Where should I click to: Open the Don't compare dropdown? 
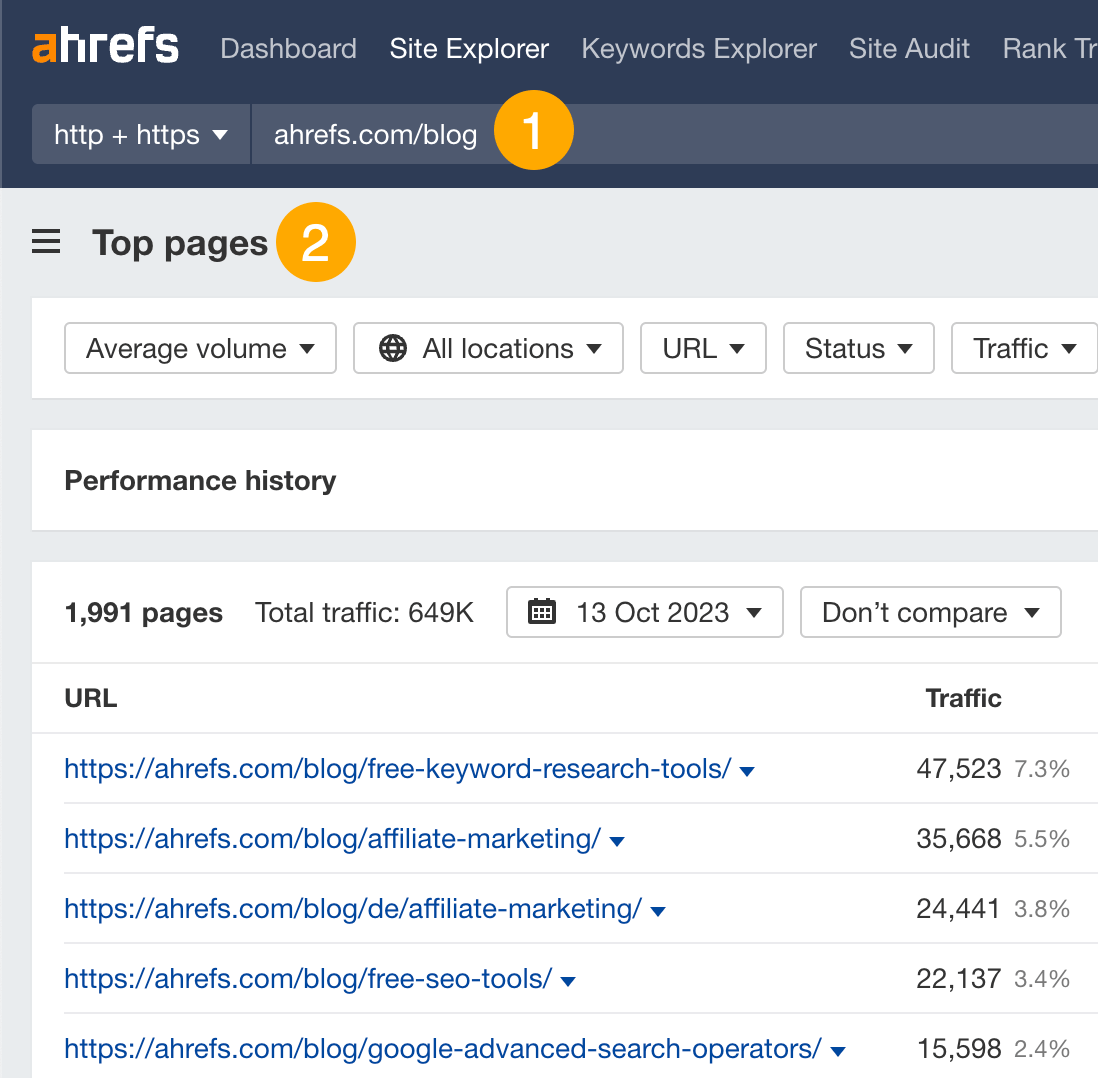[x=929, y=611]
